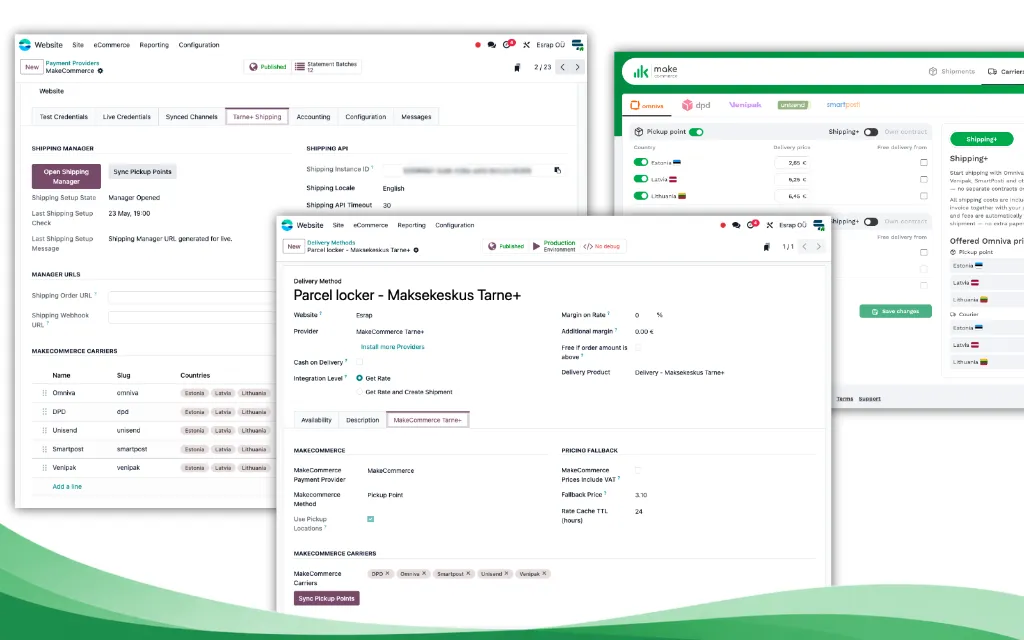The image size is (1024, 640).
Task: Switch to the Live Credentials tab
Action: coord(127,117)
